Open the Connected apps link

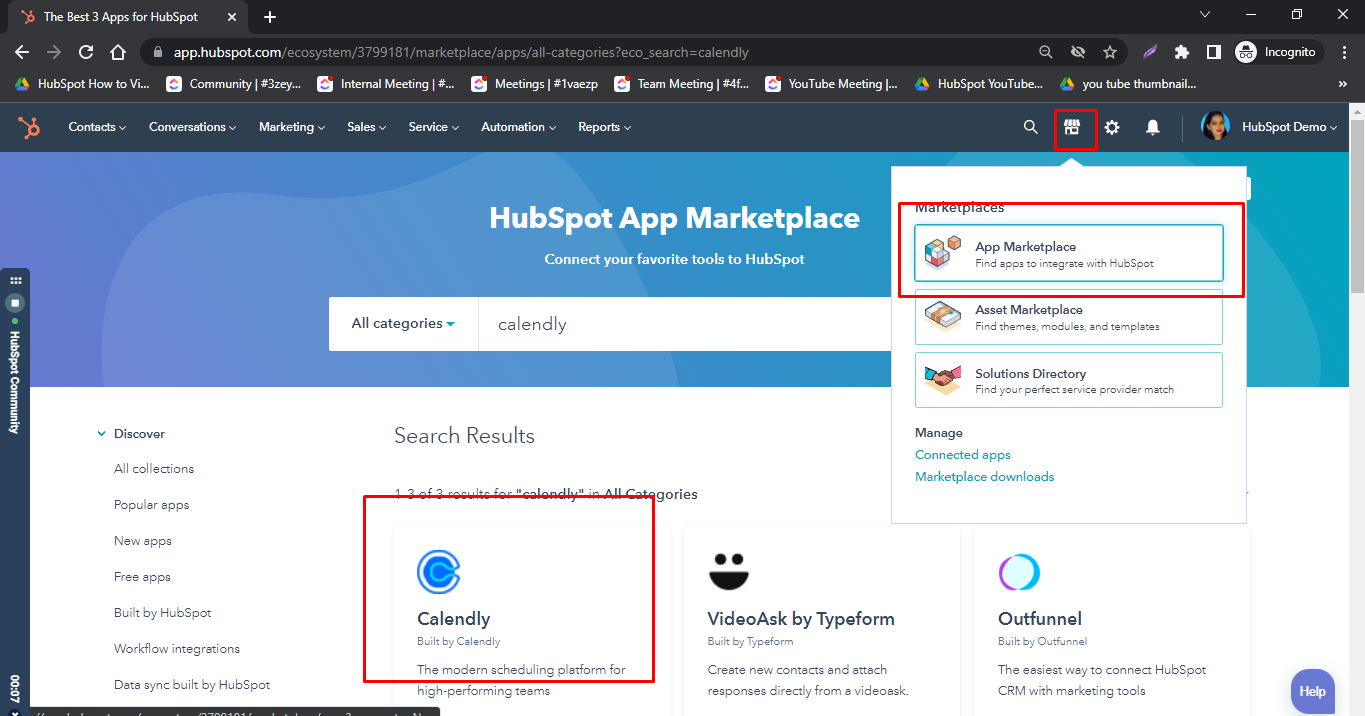[x=962, y=455]
